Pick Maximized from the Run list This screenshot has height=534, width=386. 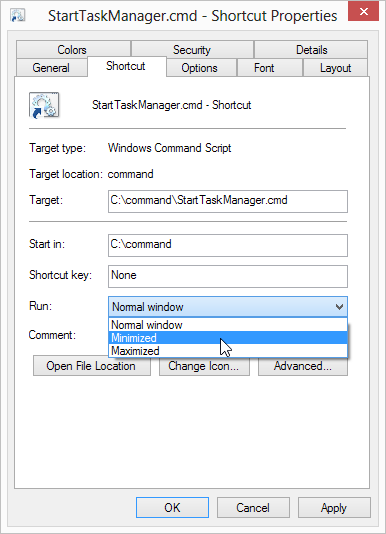(x=228, y=351)
